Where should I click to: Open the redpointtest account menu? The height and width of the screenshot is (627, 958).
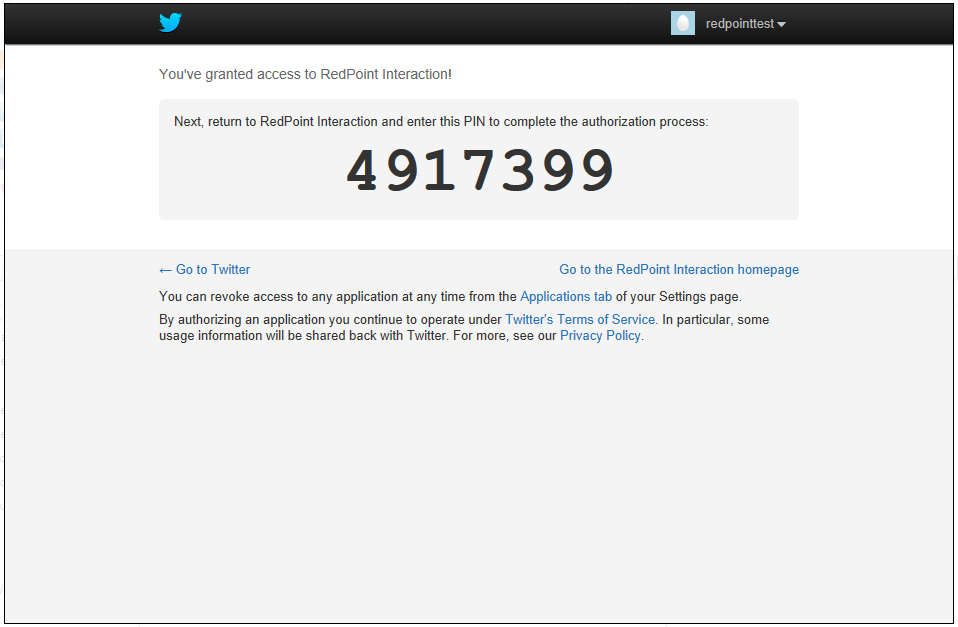click(x=739, y=24)
